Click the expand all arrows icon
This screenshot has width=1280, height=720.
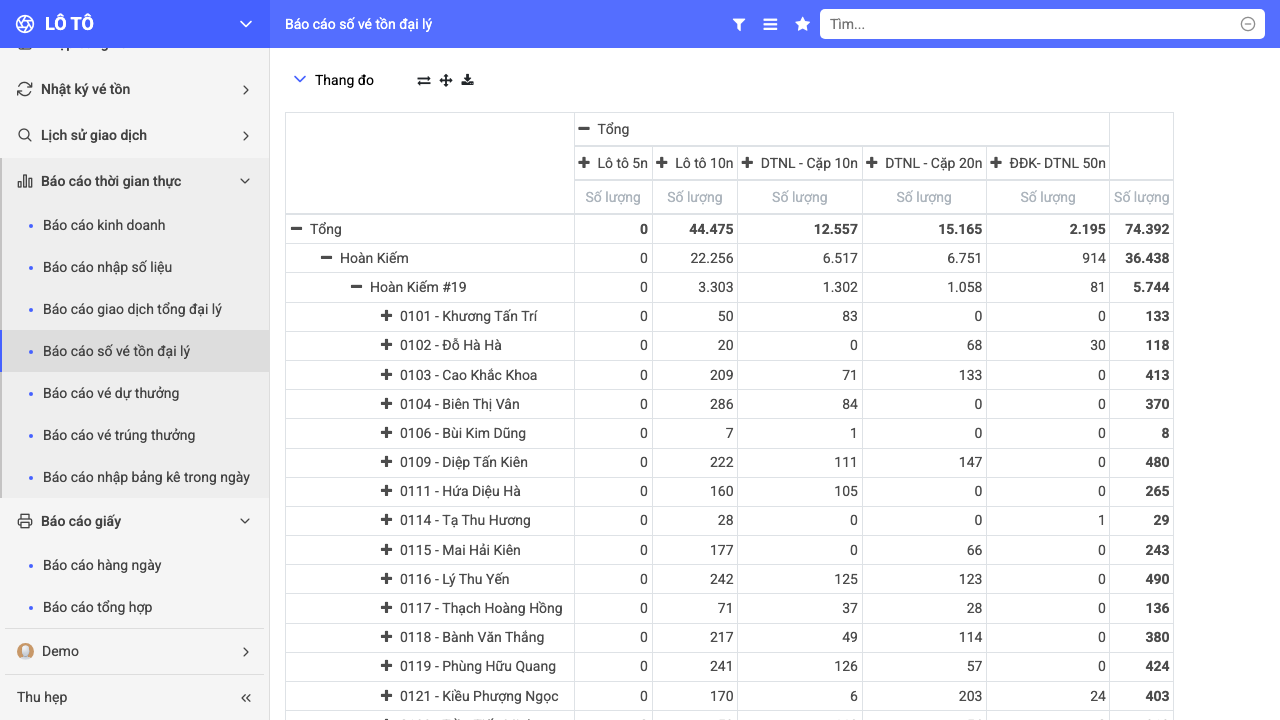point(446,80)
